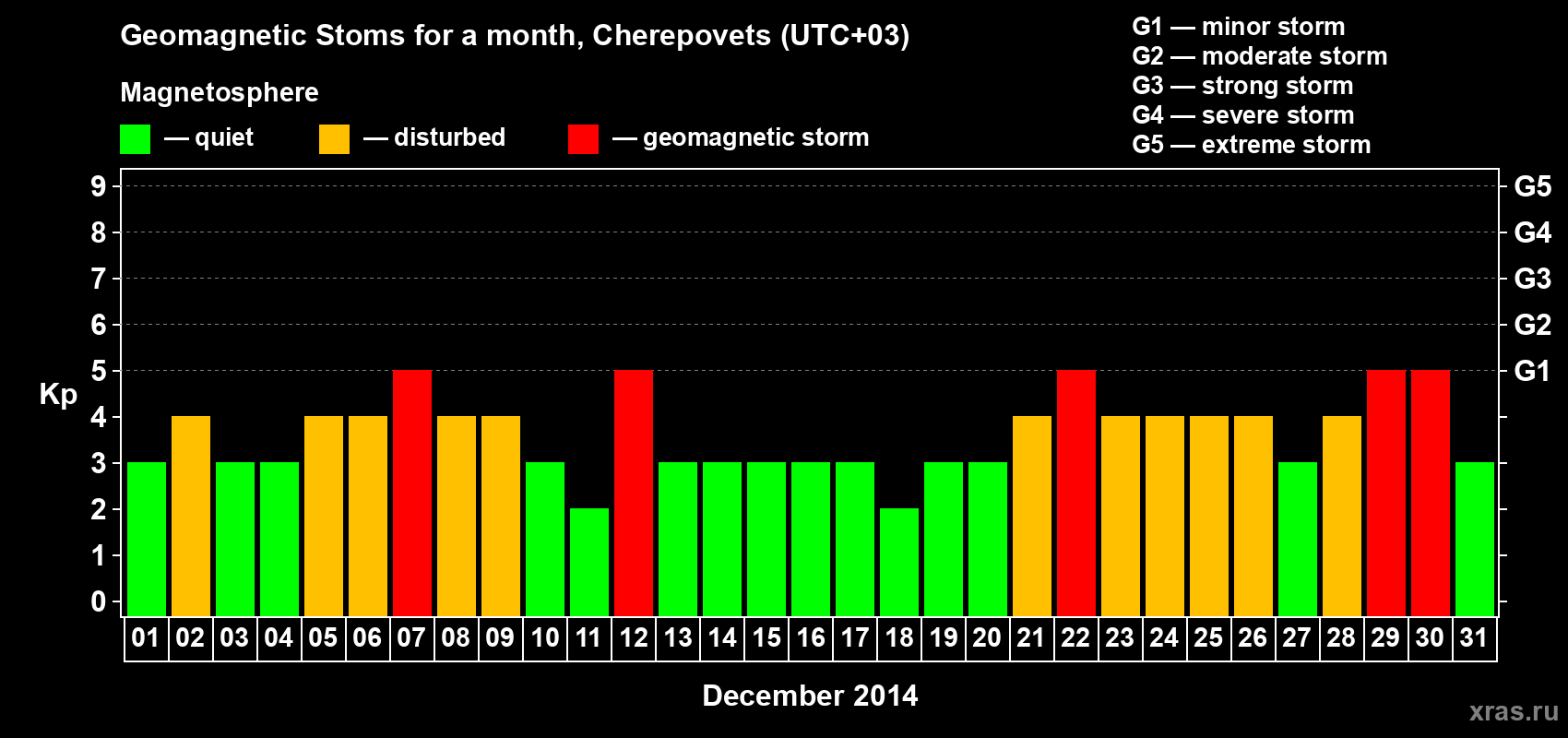Screen dimensions: 1568x738
Task: Click the 'Kp' axis label
Action: pos(58,395)
